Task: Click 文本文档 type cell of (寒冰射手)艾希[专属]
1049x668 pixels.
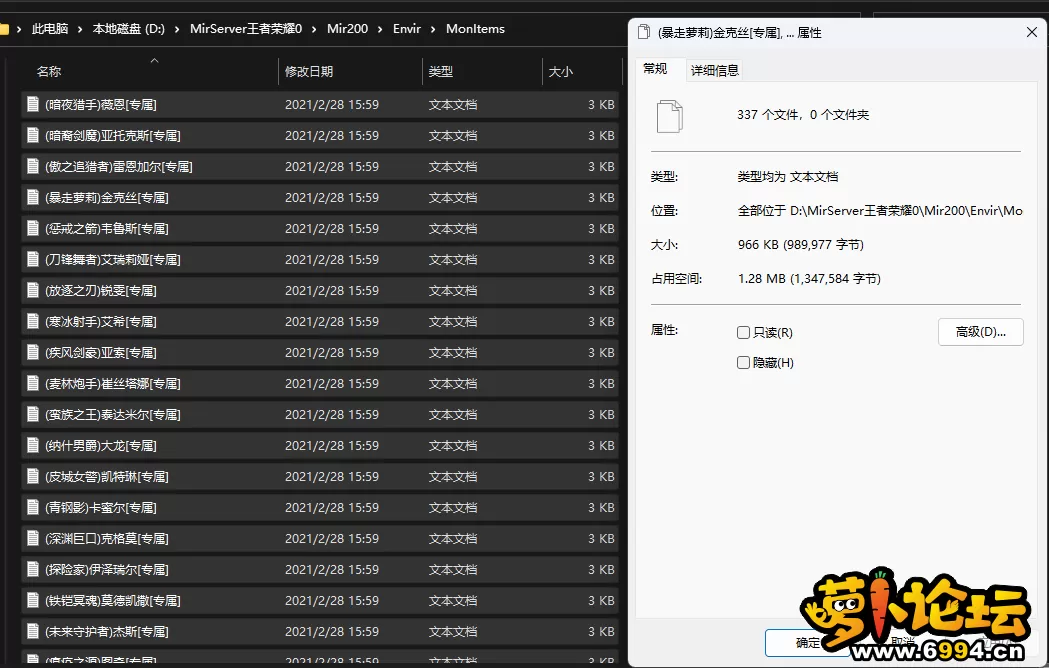Action: point(453,321)
